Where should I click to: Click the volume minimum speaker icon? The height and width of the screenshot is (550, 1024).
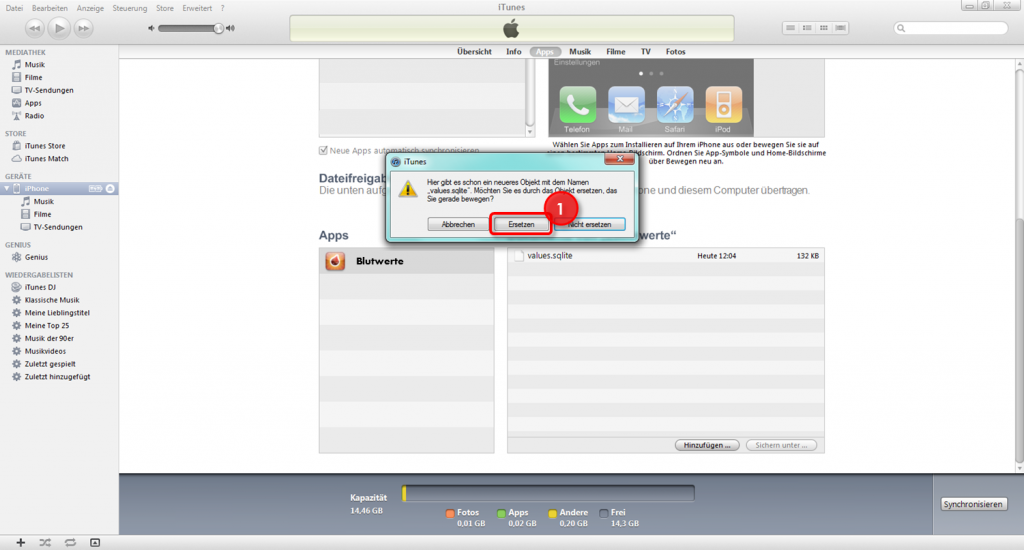click(x=151, y=28)
